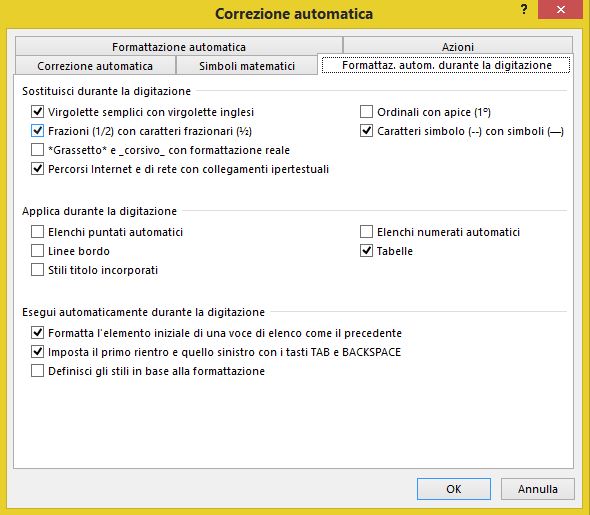
Task: Close the Correzione automatica dialog
Action: [561, 9]
